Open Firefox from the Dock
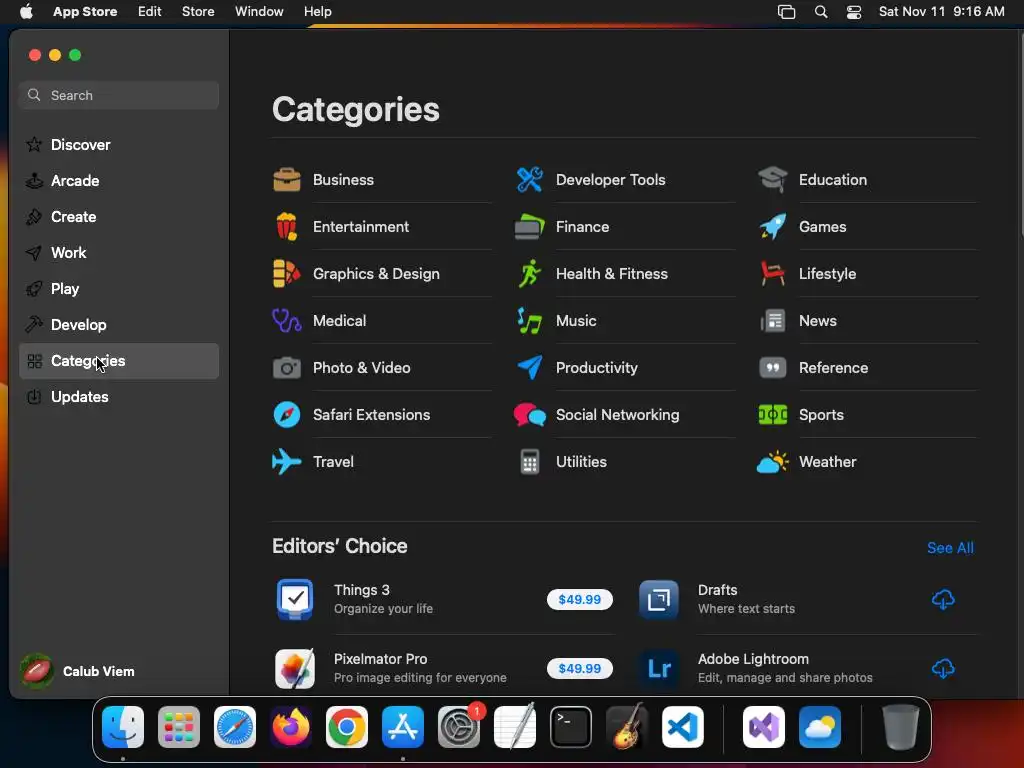The height and width of the screenshot is (768, 1024). [291, 727]
